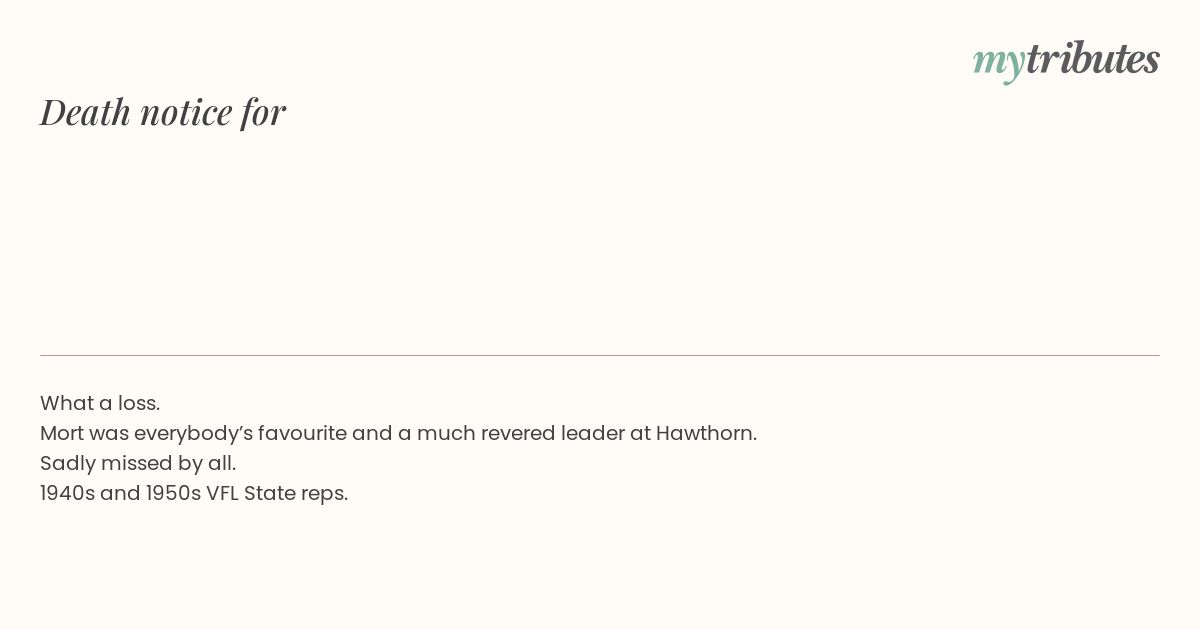1200x630 pixels.
Task: Click the green "my" in the logo
Action: tap(999, 64)
